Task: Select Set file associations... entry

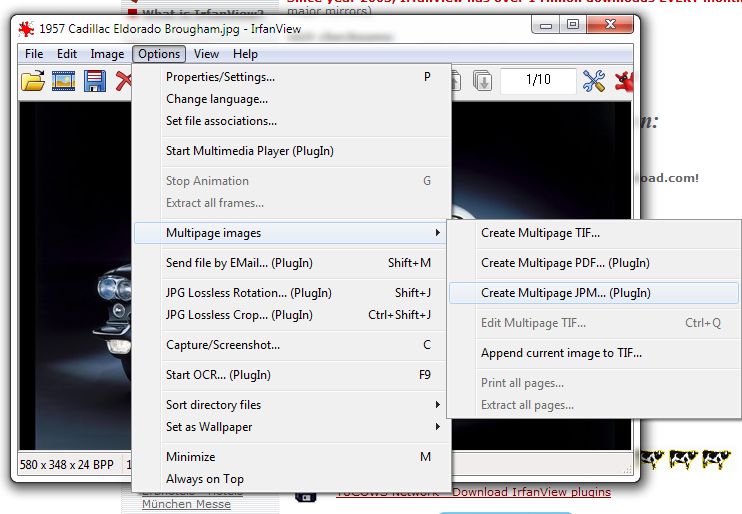Action: (x=292, y=121)
